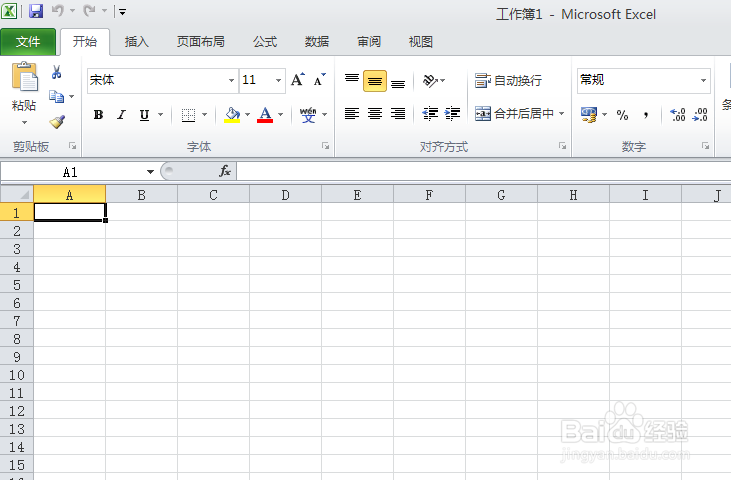Click the Increase Indent icon
731x480 pixels.
coord(452,114)
